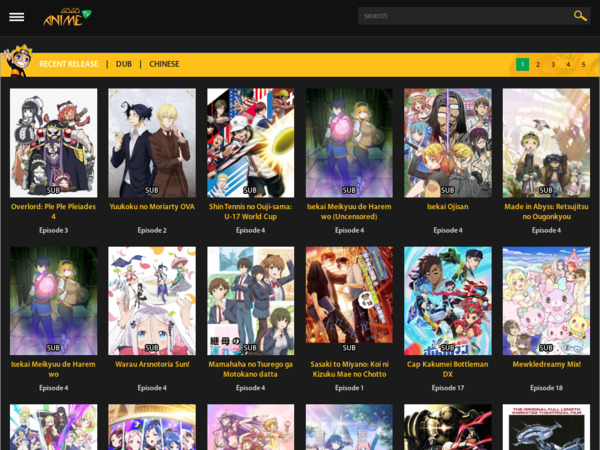The image size is (600, 450).
Task: Click Episode 17 under Cap Kakumei Bottleman
Action: 448,388
